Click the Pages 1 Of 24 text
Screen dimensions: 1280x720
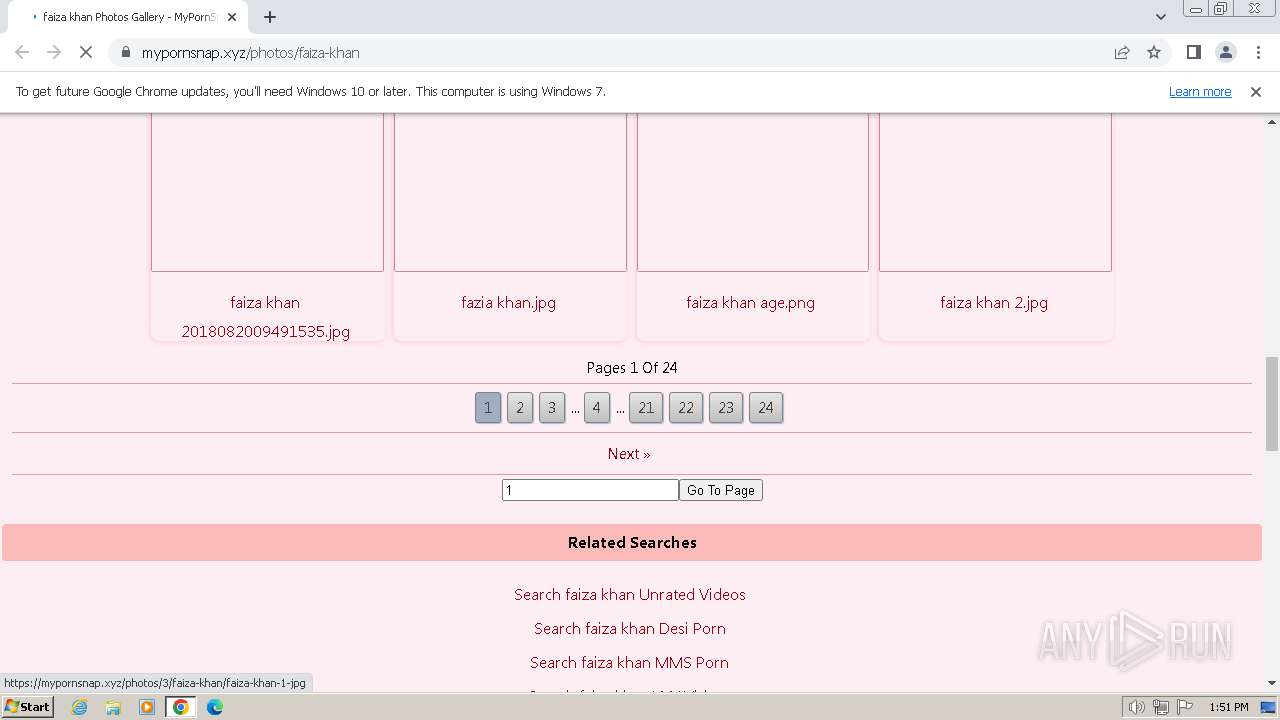(x=632, y=368)
